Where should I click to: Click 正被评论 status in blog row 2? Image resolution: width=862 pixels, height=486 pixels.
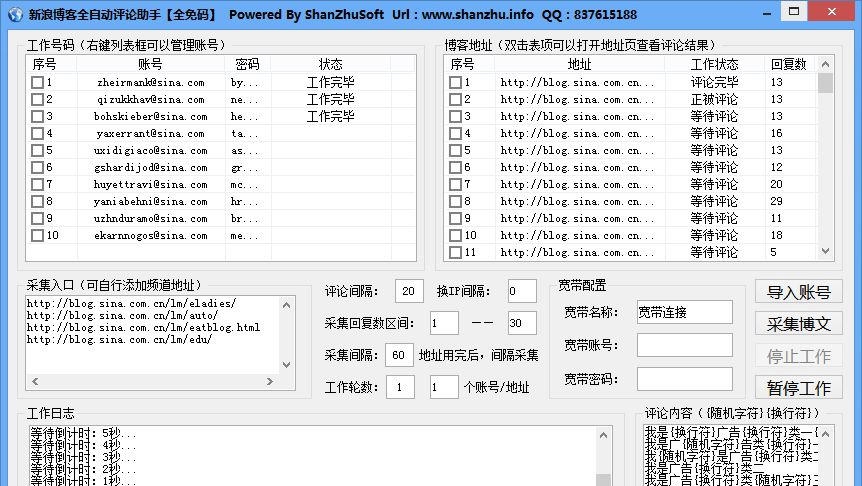(x=714, y=100)
